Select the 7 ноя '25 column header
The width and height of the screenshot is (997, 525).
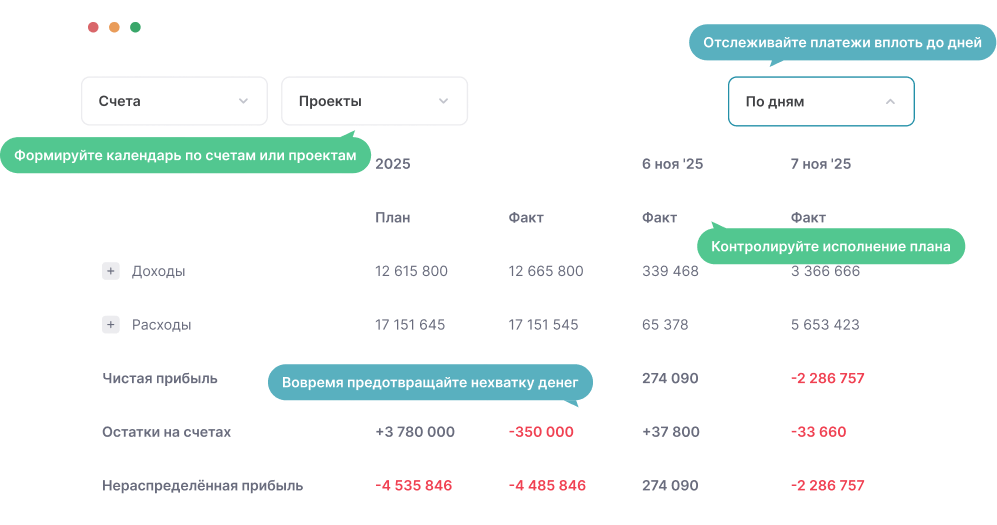820,164
